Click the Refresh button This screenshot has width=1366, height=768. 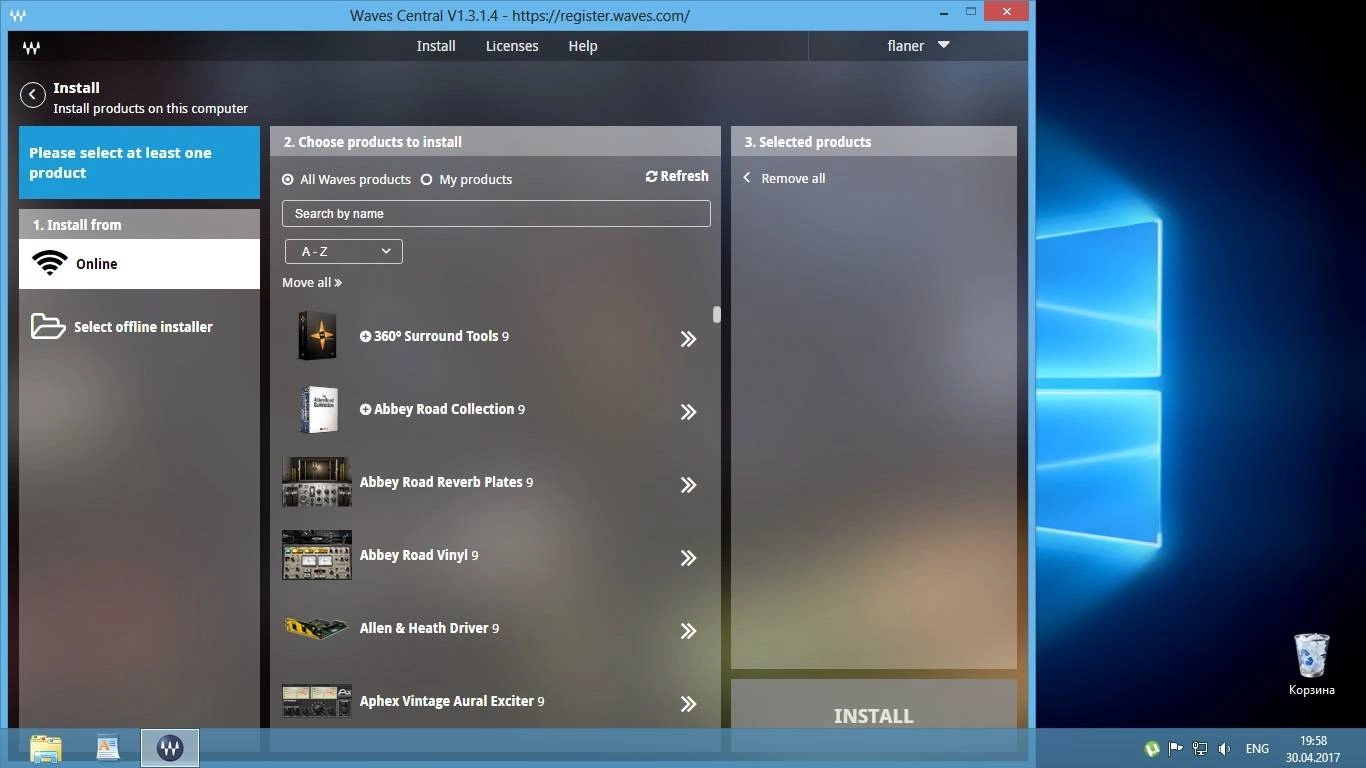(677, 176)
